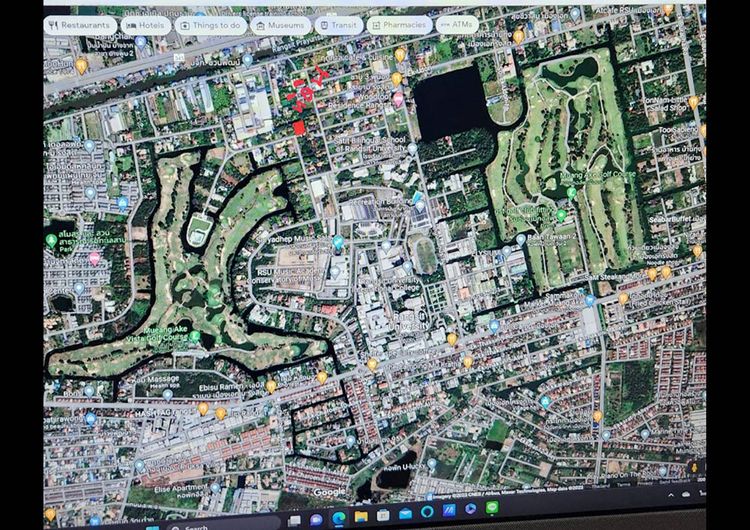
Task: Click the Mueang Ake Vista Golf Course marker
Action: point(196,336)
